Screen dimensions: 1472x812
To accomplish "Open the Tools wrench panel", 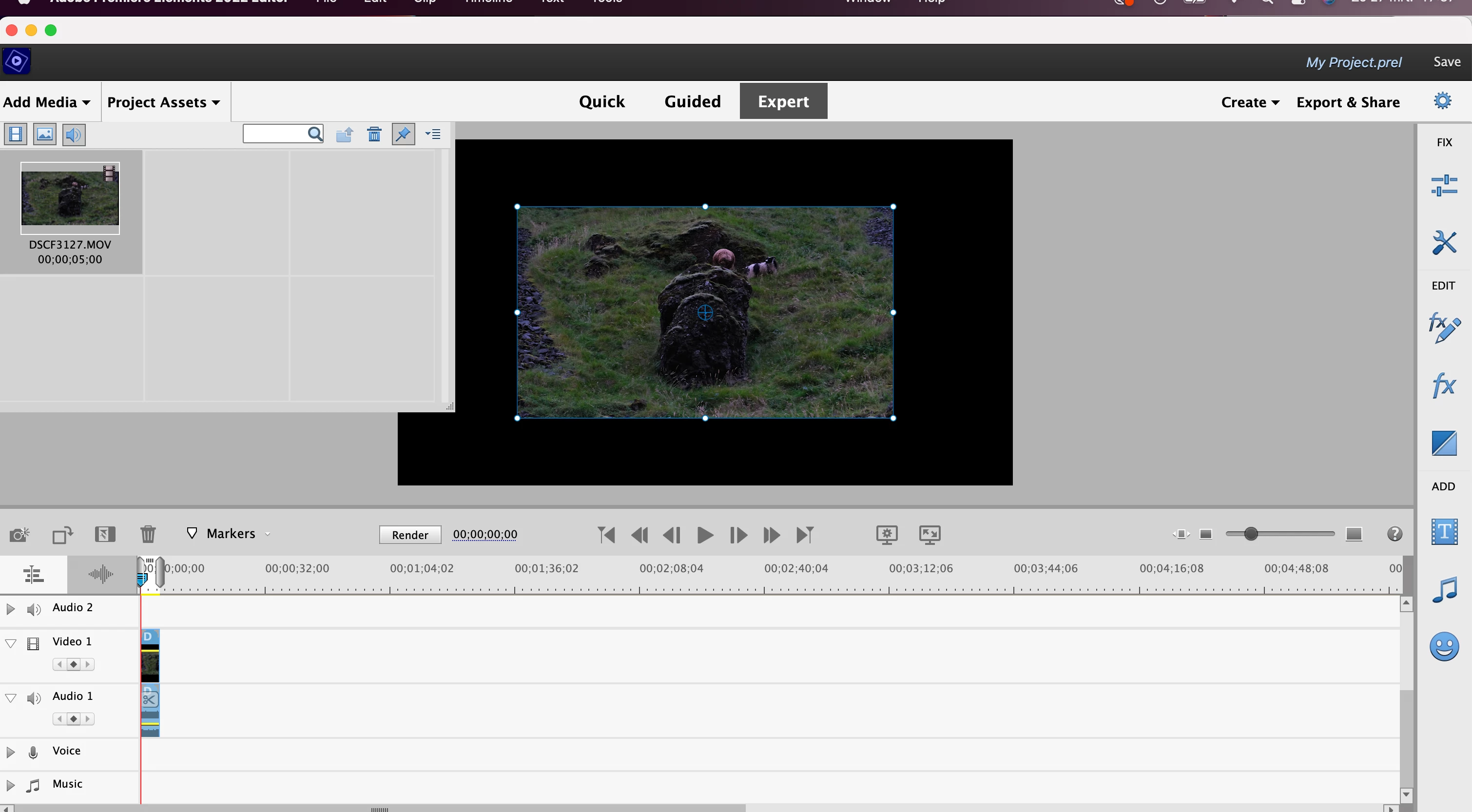I will click(1443, 243).
